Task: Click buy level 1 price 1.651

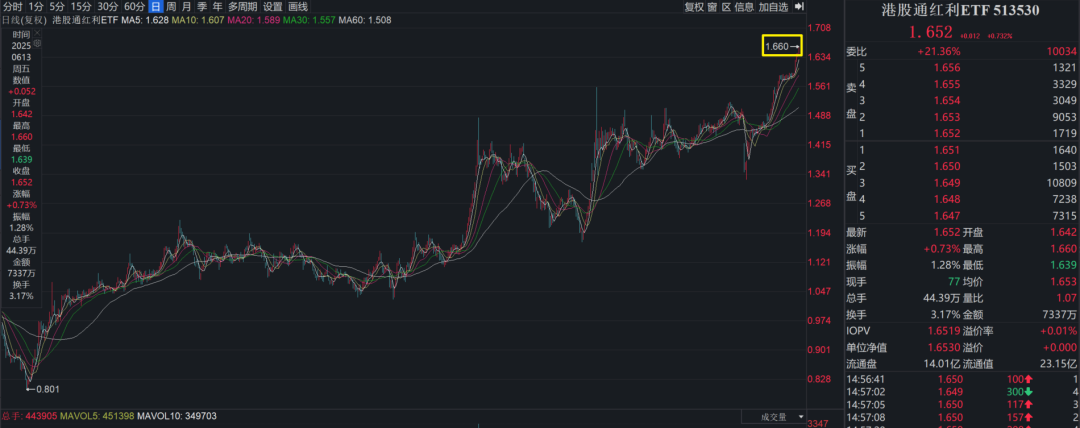Action: (x=948, y=150)
